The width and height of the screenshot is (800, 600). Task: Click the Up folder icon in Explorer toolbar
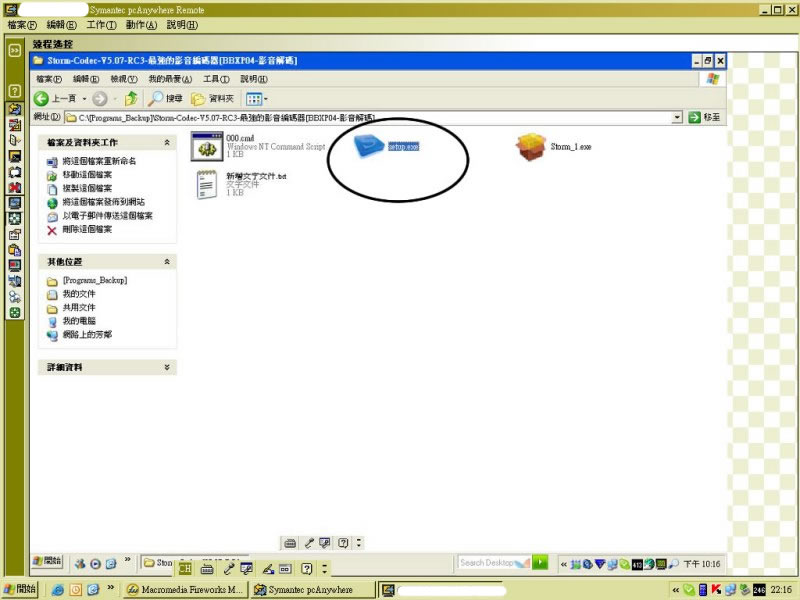(131, 98)
